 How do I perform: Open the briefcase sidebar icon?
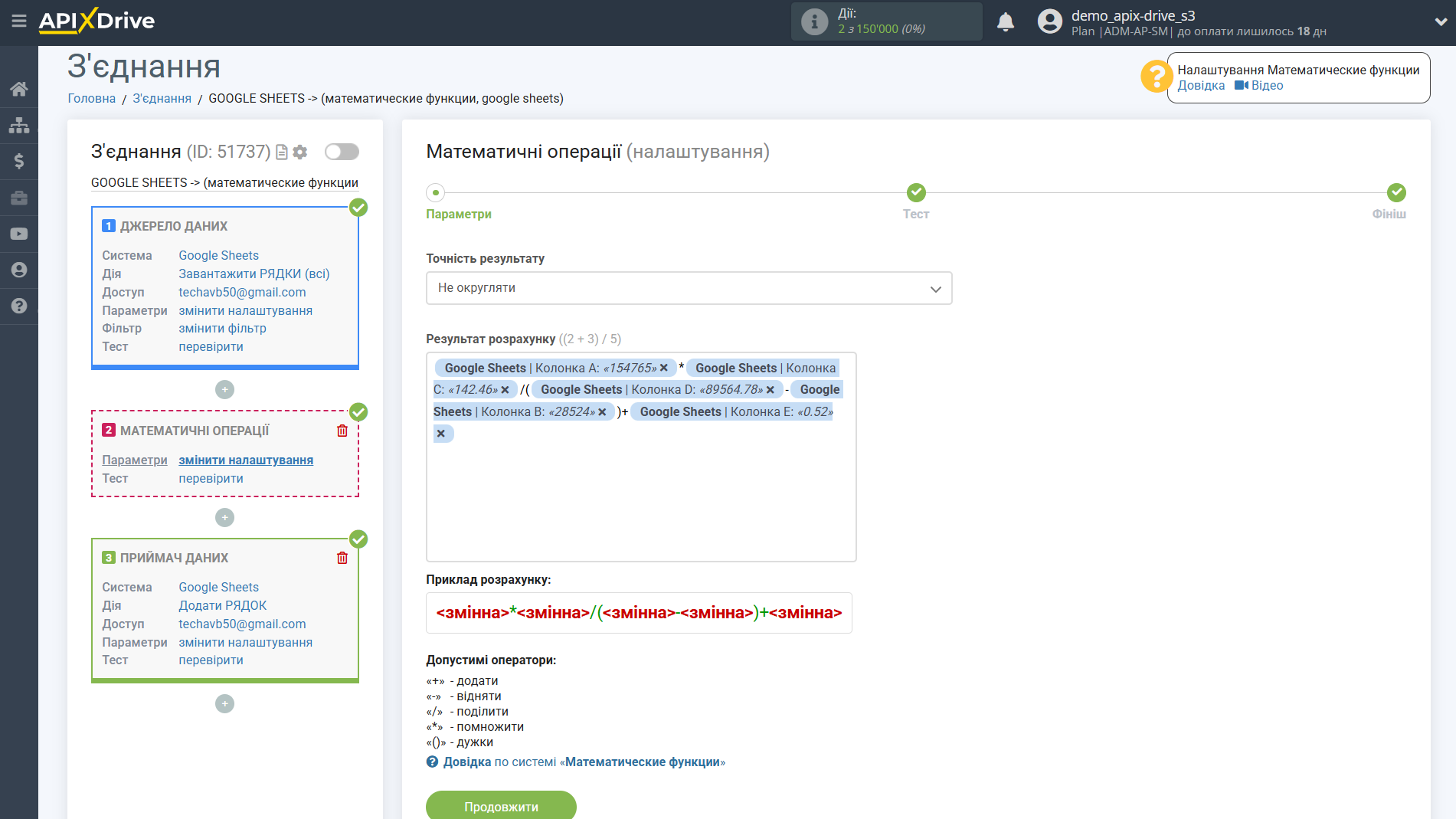click(19, 198)
